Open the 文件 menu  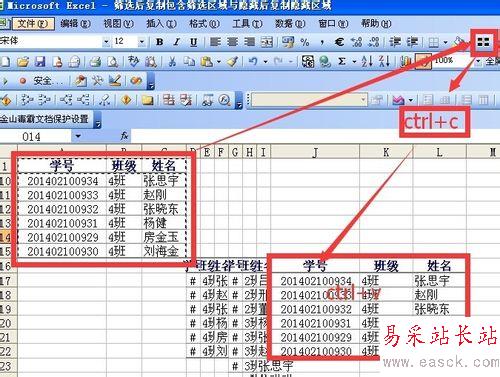[33, 24]
